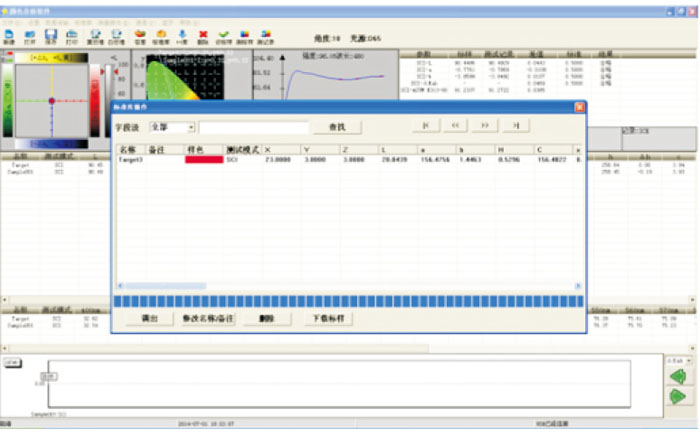Open the standard library orange toolbar icon

(161, 37)
